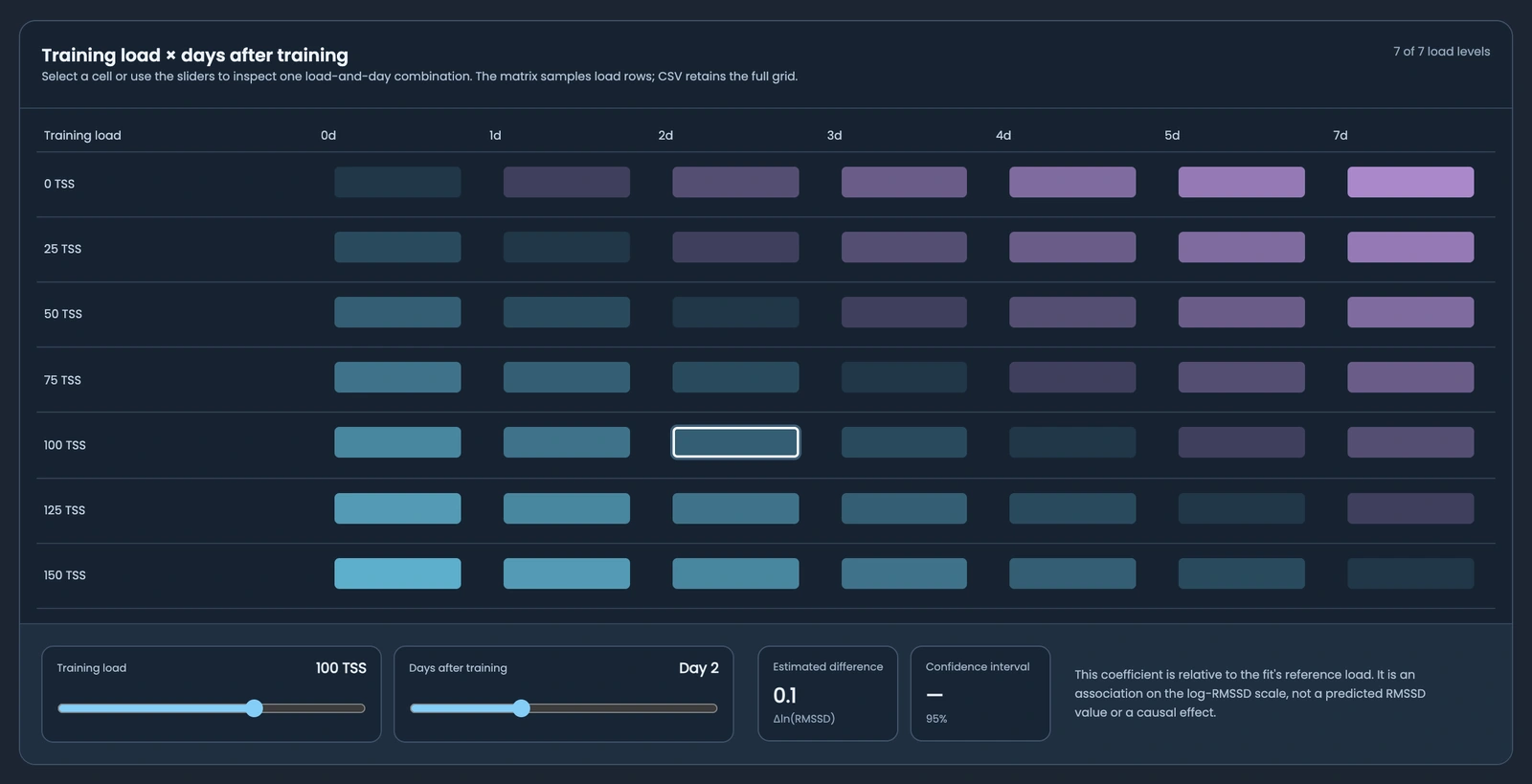
Task: Click the 100 TSS cell at 0d
Action: click(x=397, y=442)
